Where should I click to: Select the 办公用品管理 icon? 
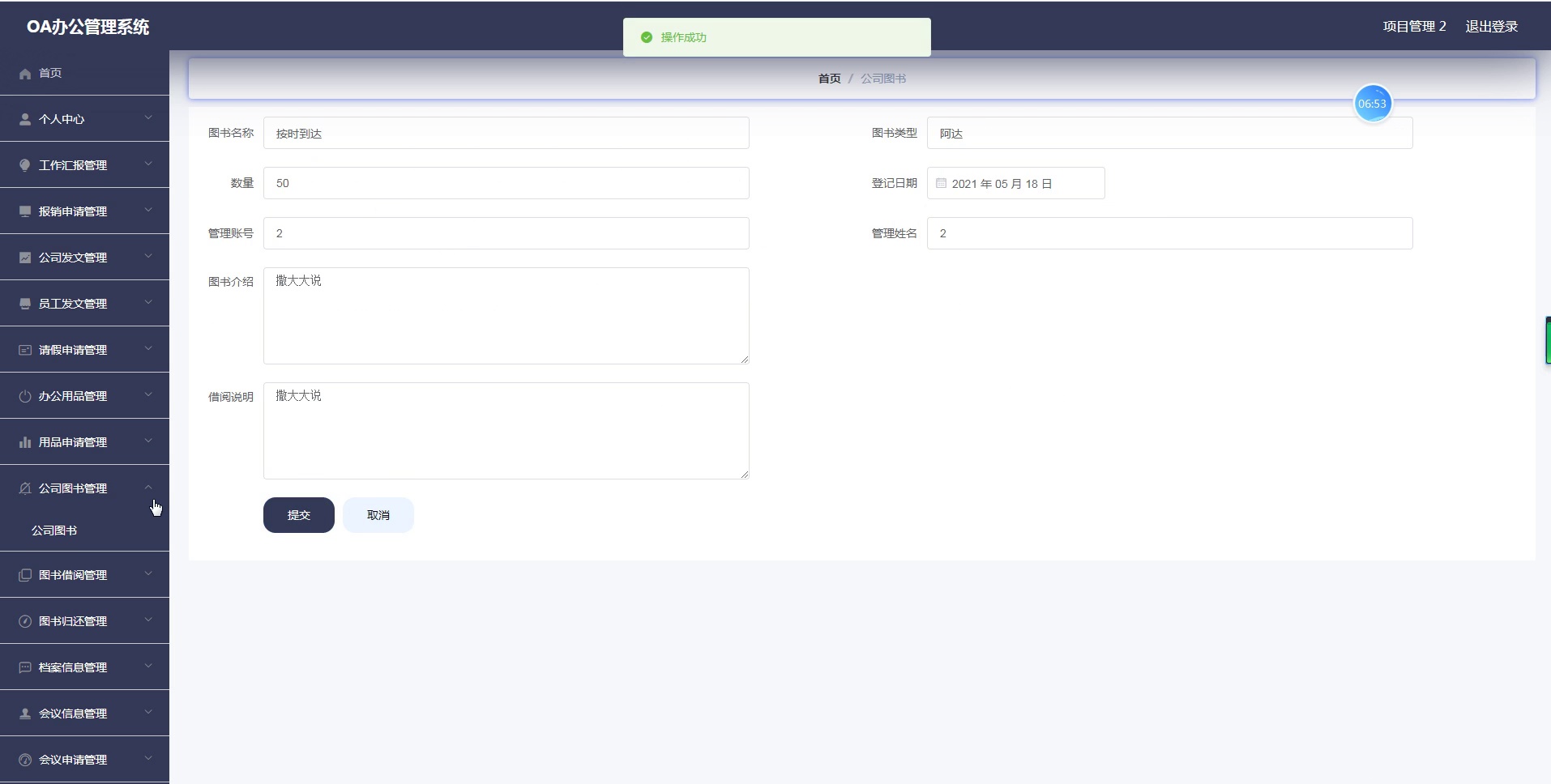point(23,395)
